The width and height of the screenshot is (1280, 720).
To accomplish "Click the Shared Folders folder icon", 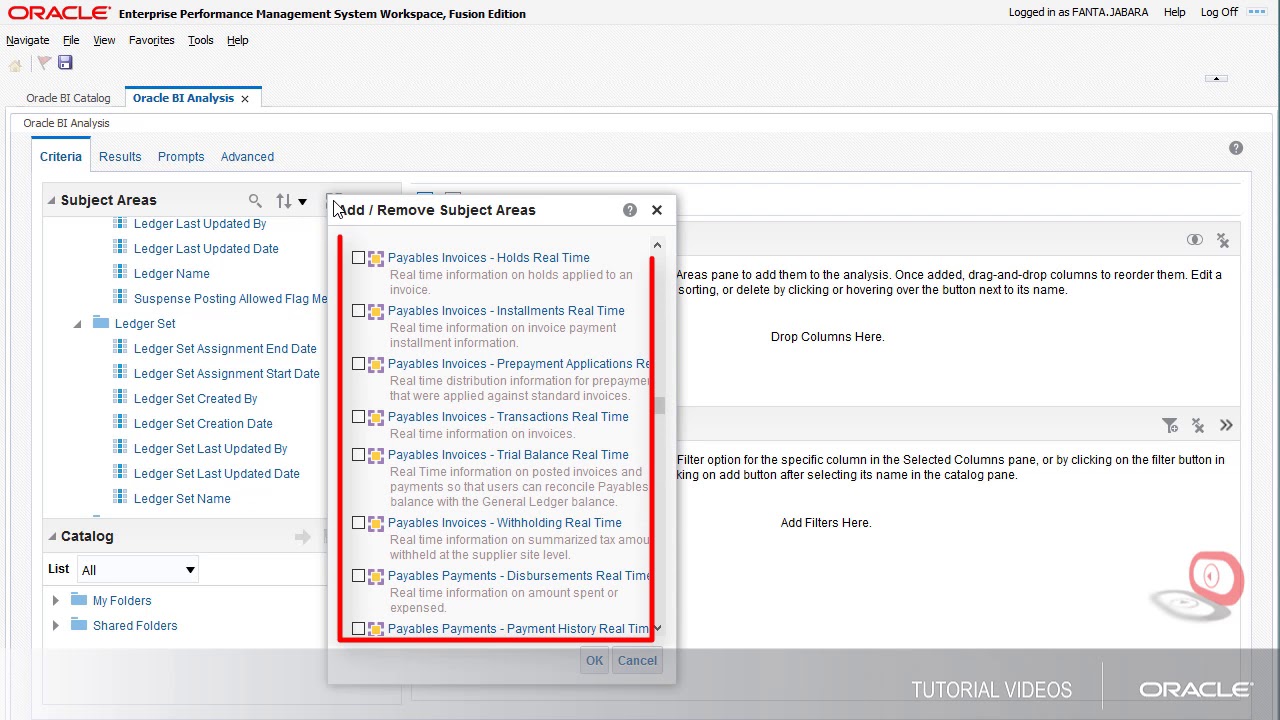I will point(79,625).
